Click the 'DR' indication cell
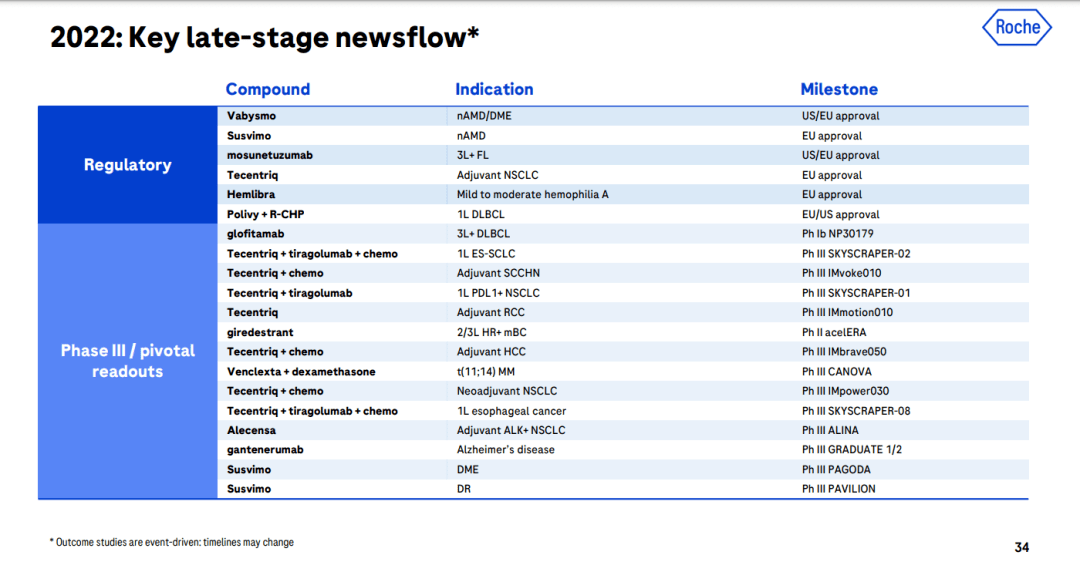The image size is (1080, 582). [x=464, y=488]
